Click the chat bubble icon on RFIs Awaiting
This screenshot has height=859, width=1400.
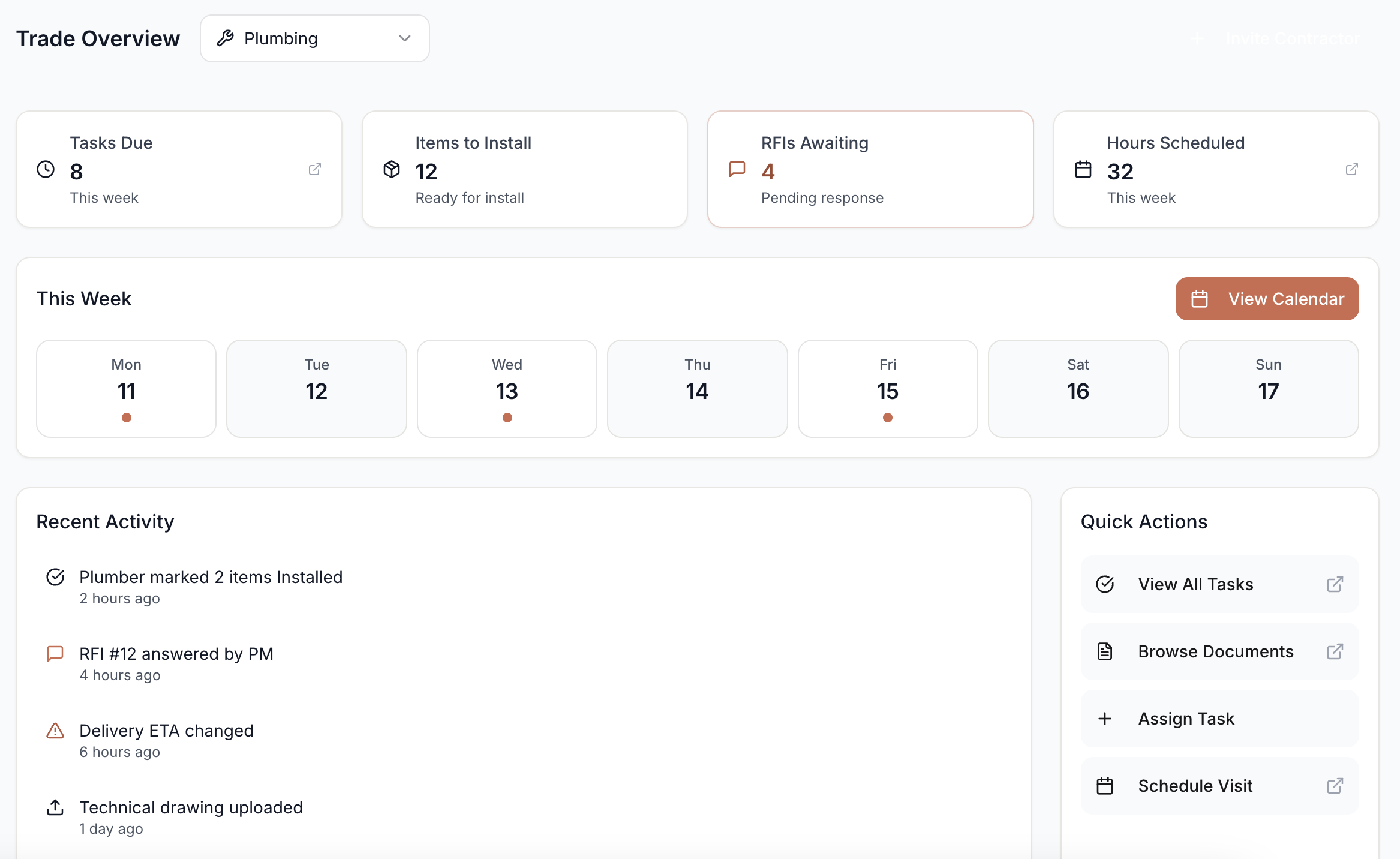pos(737,170)
